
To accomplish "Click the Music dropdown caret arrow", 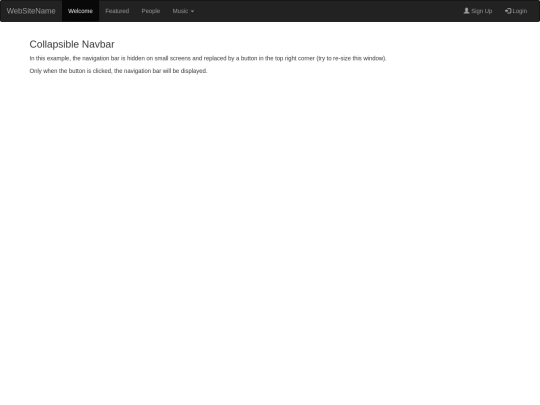I will (x=192, y=11).
